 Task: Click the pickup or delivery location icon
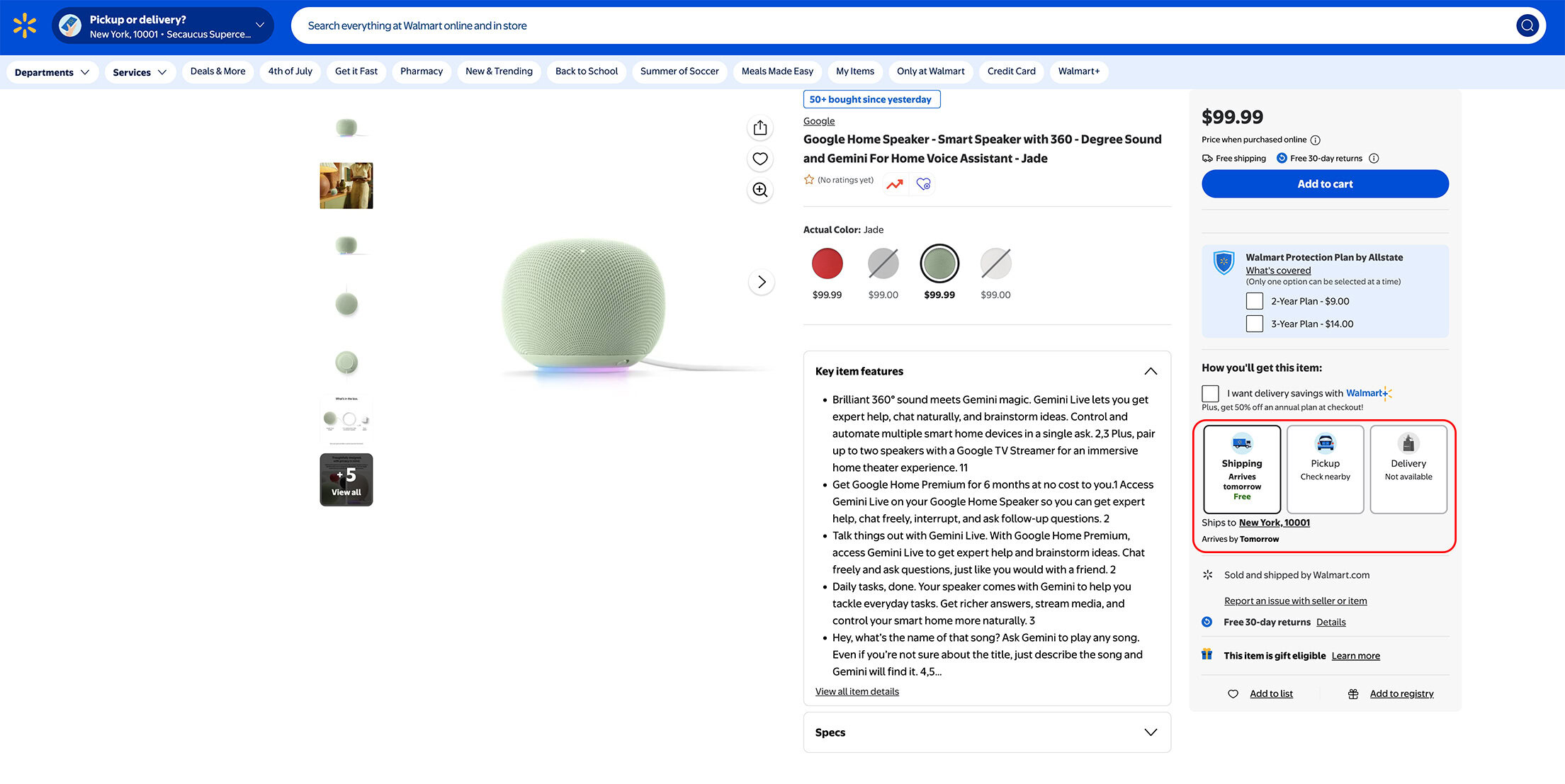tap(69, 25)
